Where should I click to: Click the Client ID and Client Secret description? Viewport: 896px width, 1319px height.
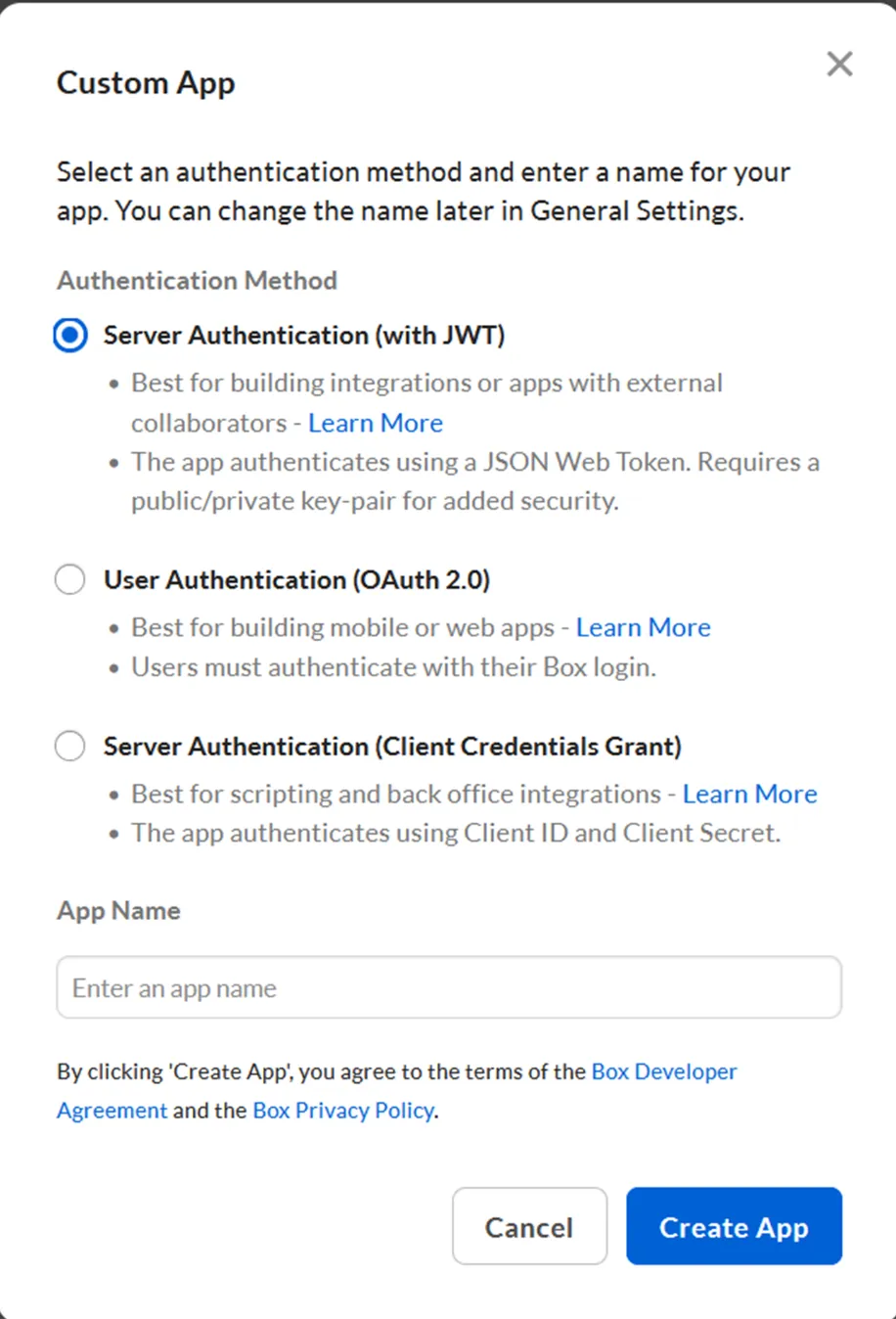pos(456,833)
